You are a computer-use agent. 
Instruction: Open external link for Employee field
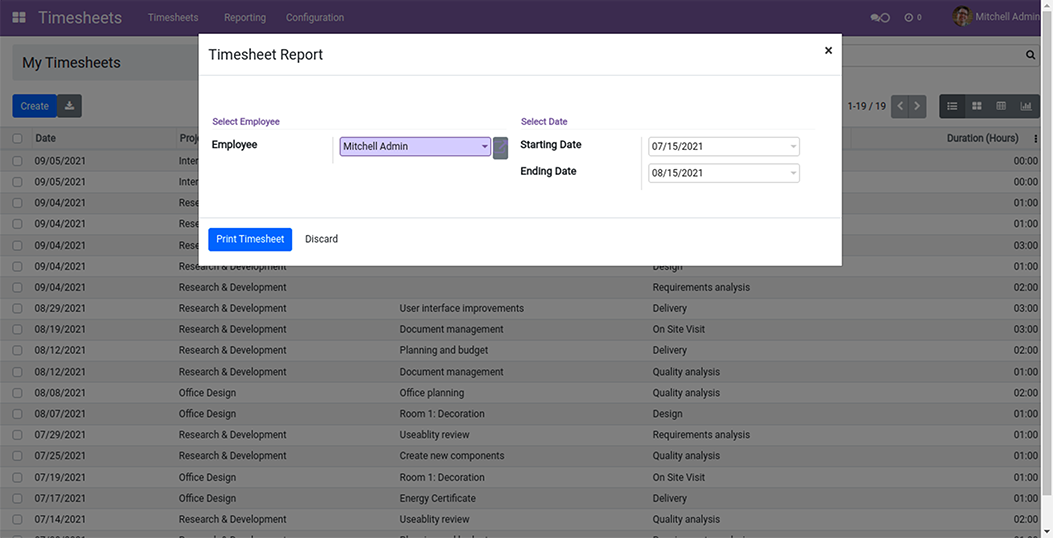[x=500, y=148]
